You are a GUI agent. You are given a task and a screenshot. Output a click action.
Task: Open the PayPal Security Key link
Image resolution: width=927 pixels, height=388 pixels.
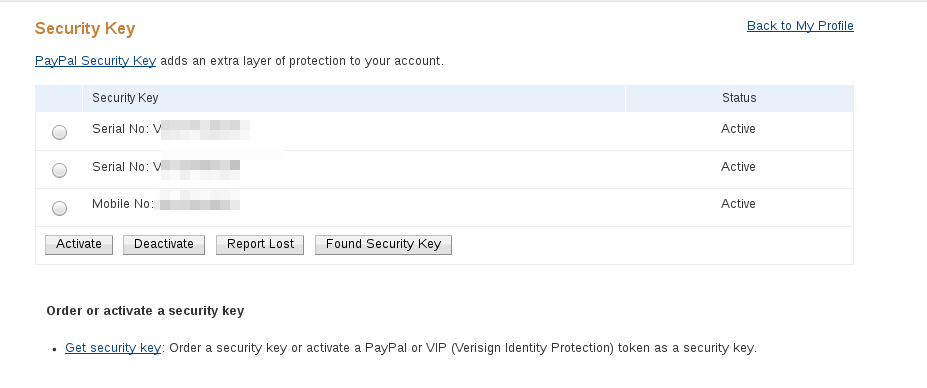[95, 60]
